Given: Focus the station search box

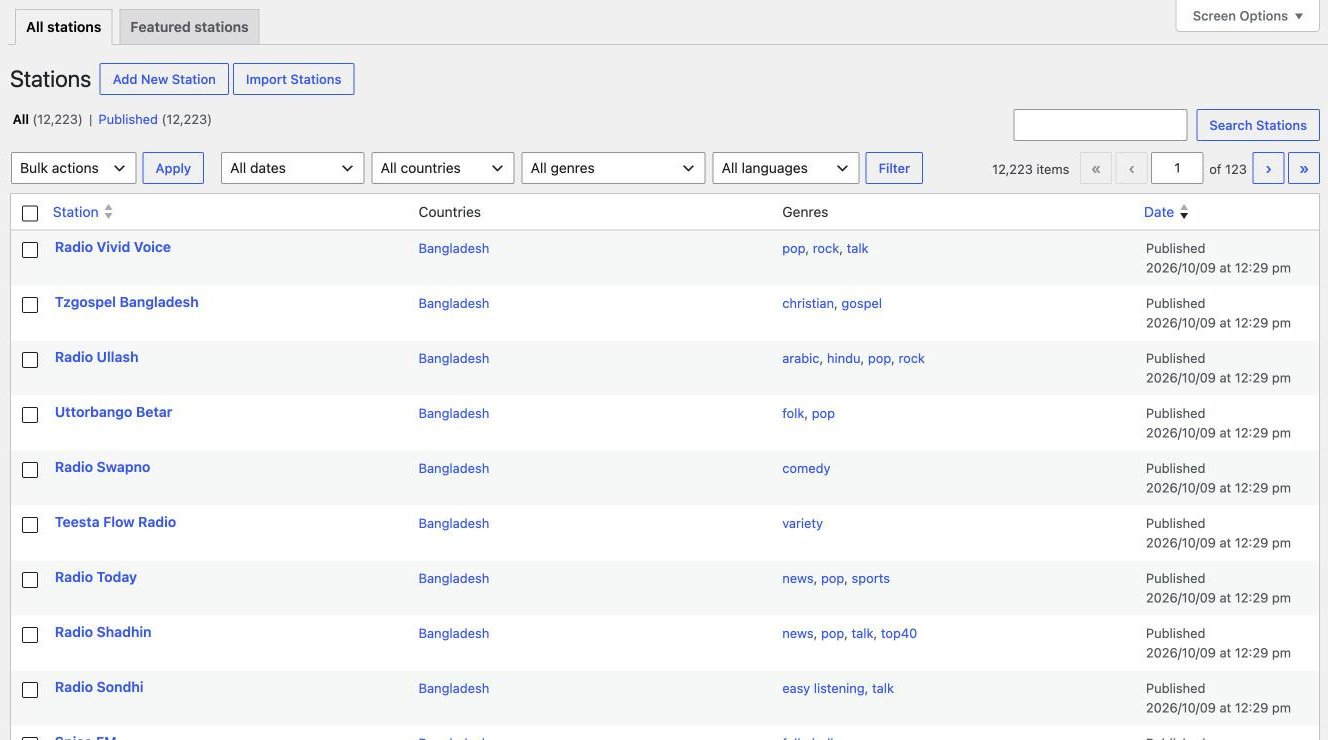Looking at the screenshot, I should tap(1100, 125).
